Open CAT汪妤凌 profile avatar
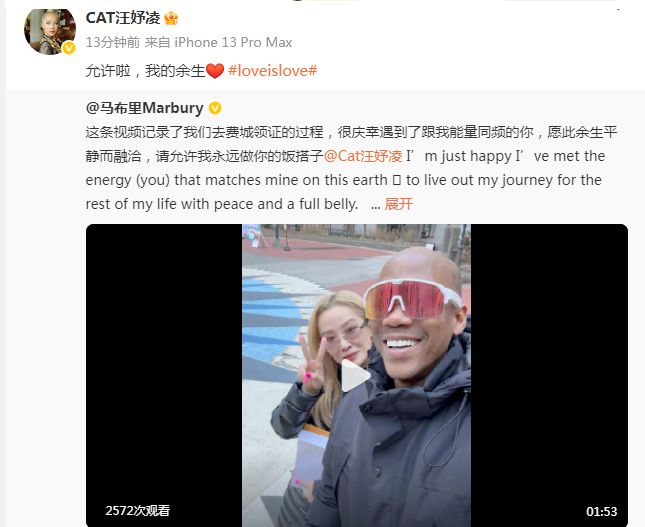Viewport: 645px width, 527px height. pos(50,31)
